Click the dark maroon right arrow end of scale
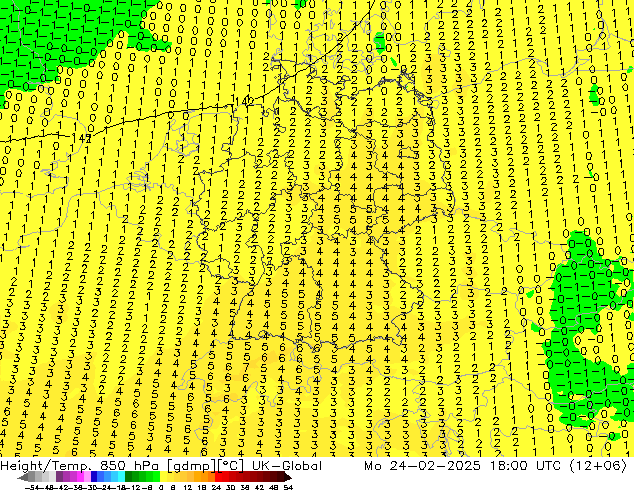 click(288, 477)
